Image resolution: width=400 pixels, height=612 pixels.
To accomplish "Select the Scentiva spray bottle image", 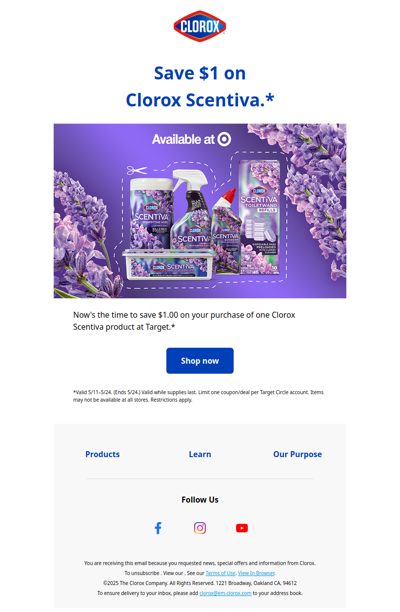I will click(x=192, y=209).
